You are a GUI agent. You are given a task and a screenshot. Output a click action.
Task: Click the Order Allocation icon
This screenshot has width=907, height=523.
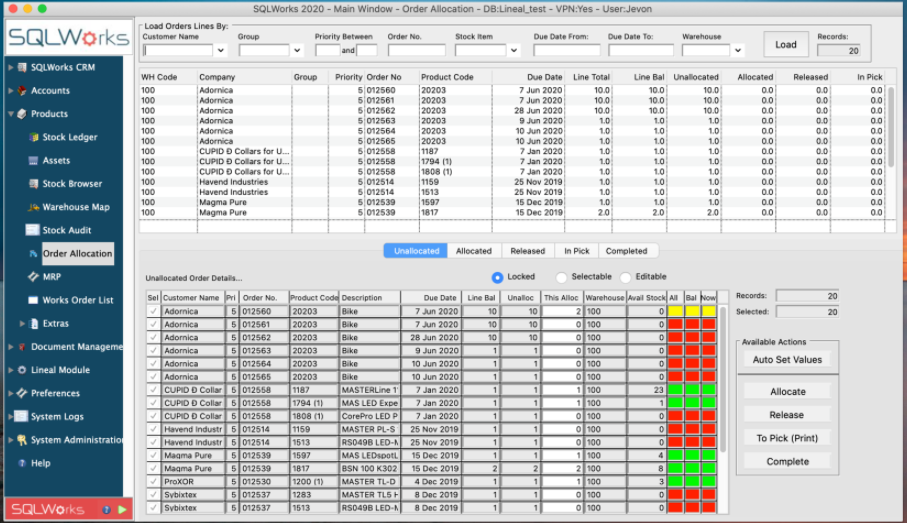click(x=34, y=253)
